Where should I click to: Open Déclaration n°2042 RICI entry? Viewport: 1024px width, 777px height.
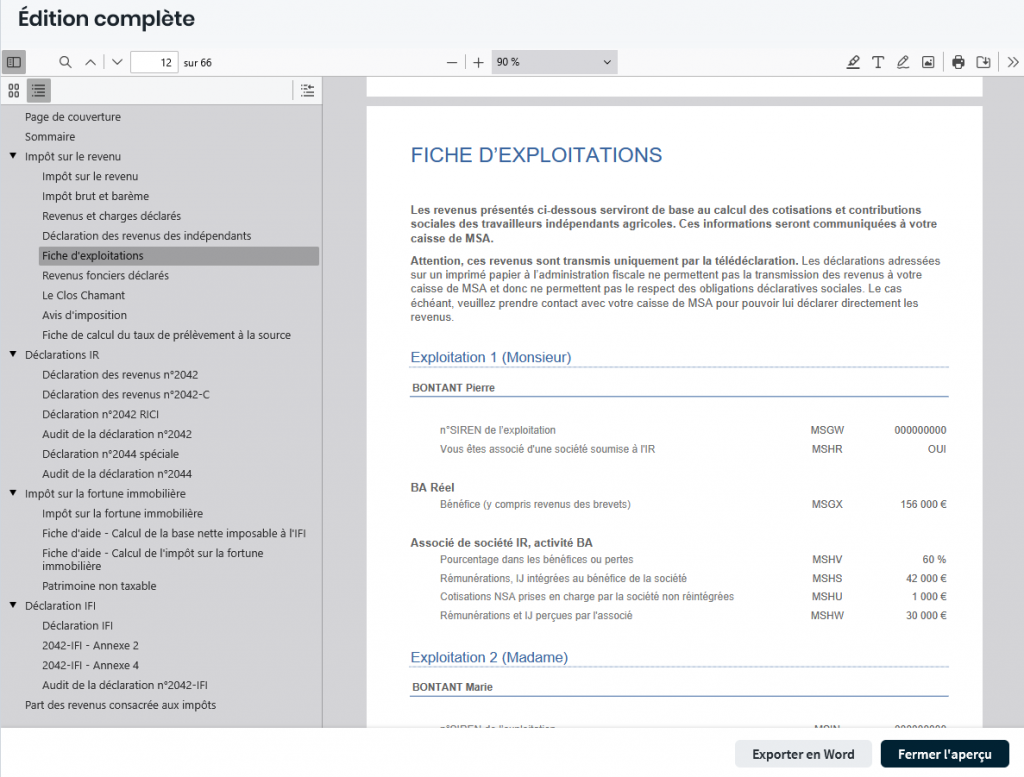[101, 414]
